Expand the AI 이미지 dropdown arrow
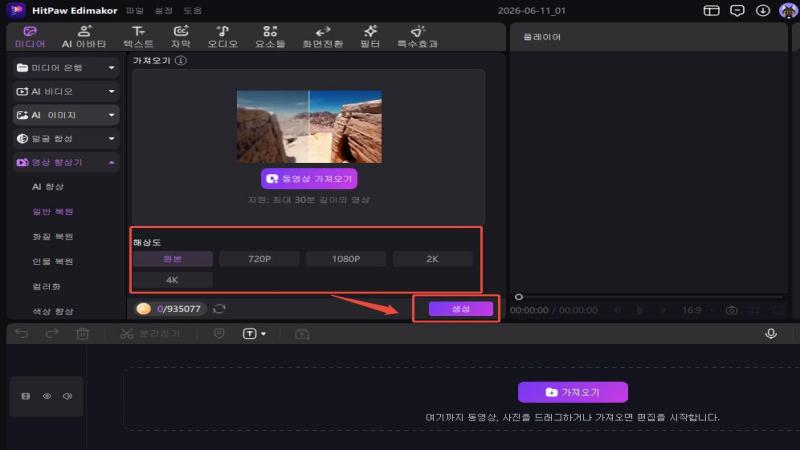Screen dimensions: 800x450 click(x=112, y=115)
